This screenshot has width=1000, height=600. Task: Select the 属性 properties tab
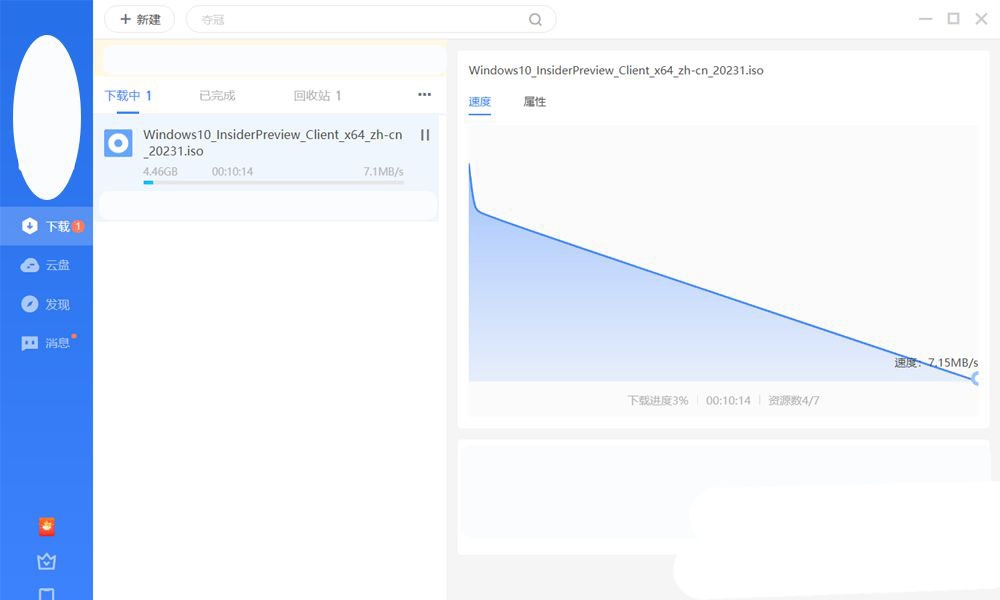[x=534, y=102]
